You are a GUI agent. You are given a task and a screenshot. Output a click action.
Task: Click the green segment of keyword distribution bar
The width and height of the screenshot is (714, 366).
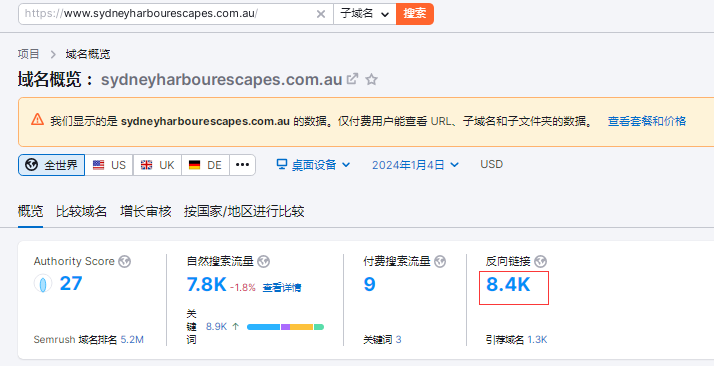point(319,327)
